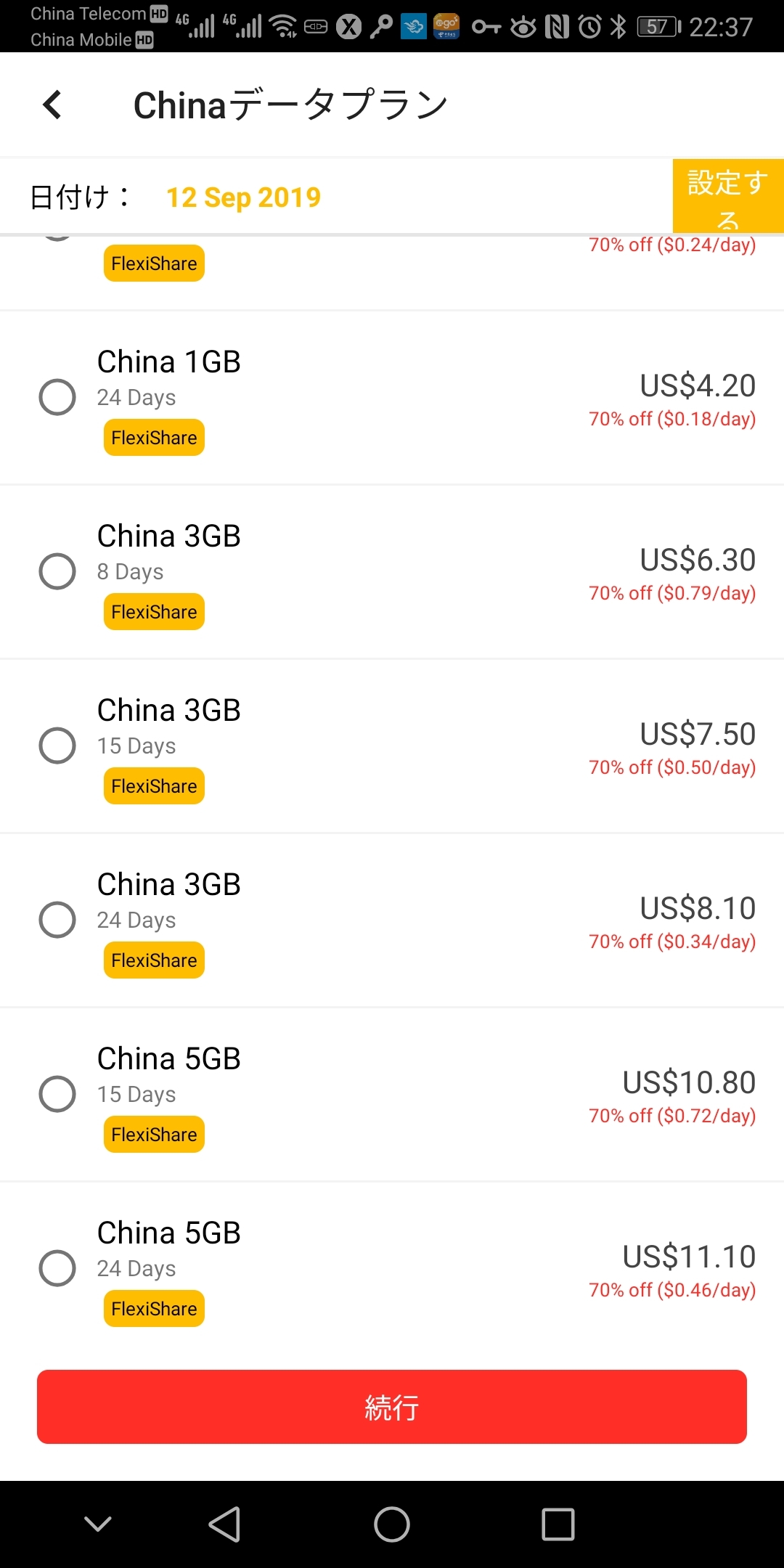Select China 3GB 24 Days radio button
784x1568 pixels.
[x=57, y=920]
